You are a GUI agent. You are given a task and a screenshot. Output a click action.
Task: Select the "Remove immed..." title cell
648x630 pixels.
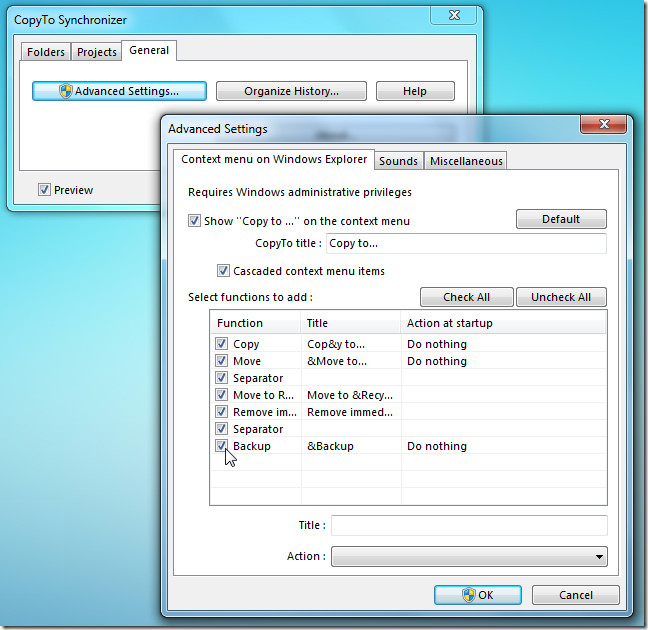[350, 412]
